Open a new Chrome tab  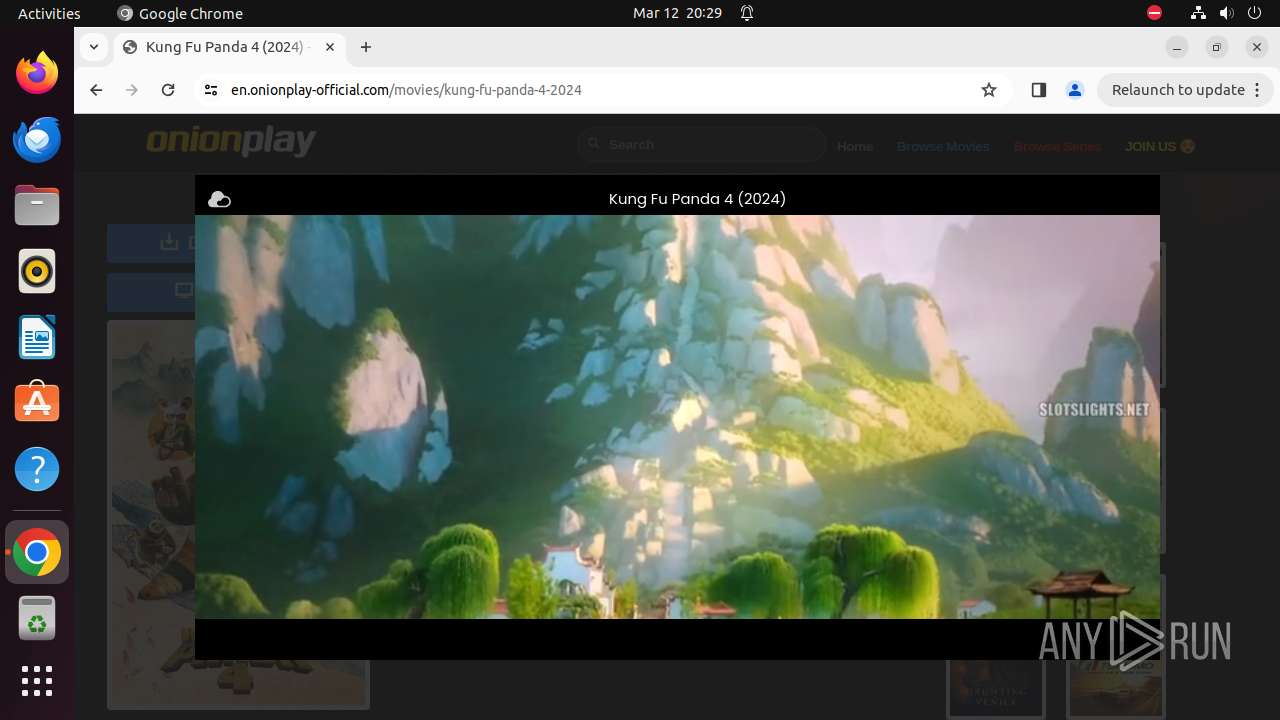366,47
